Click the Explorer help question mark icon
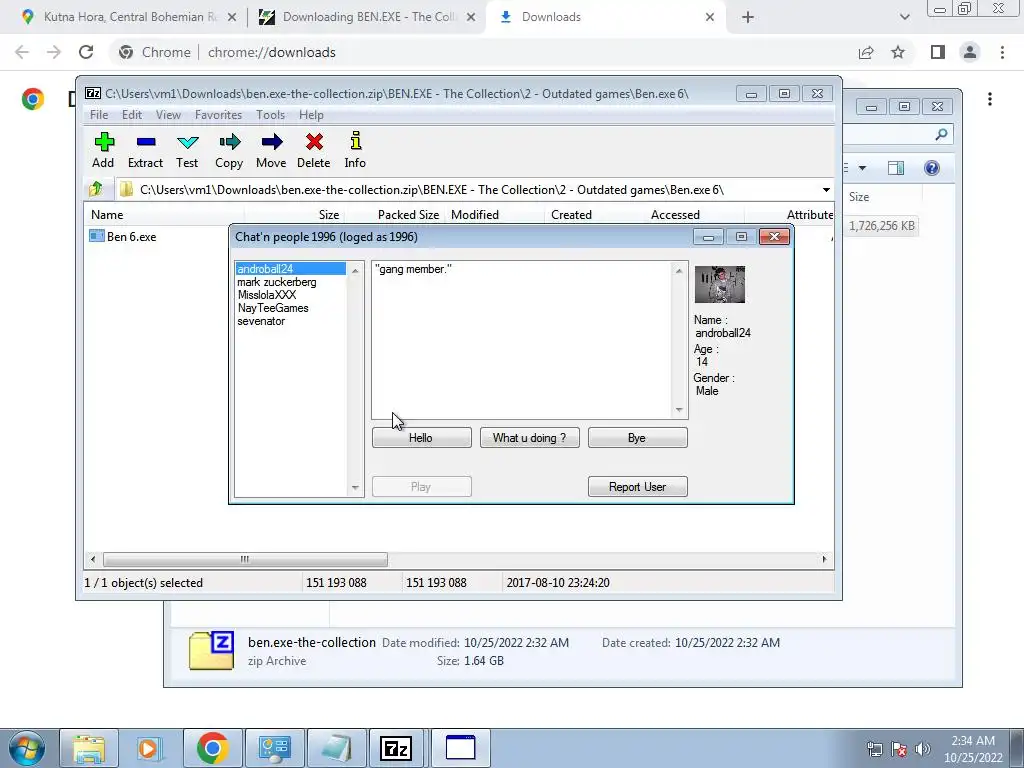 tap(932, 168)
